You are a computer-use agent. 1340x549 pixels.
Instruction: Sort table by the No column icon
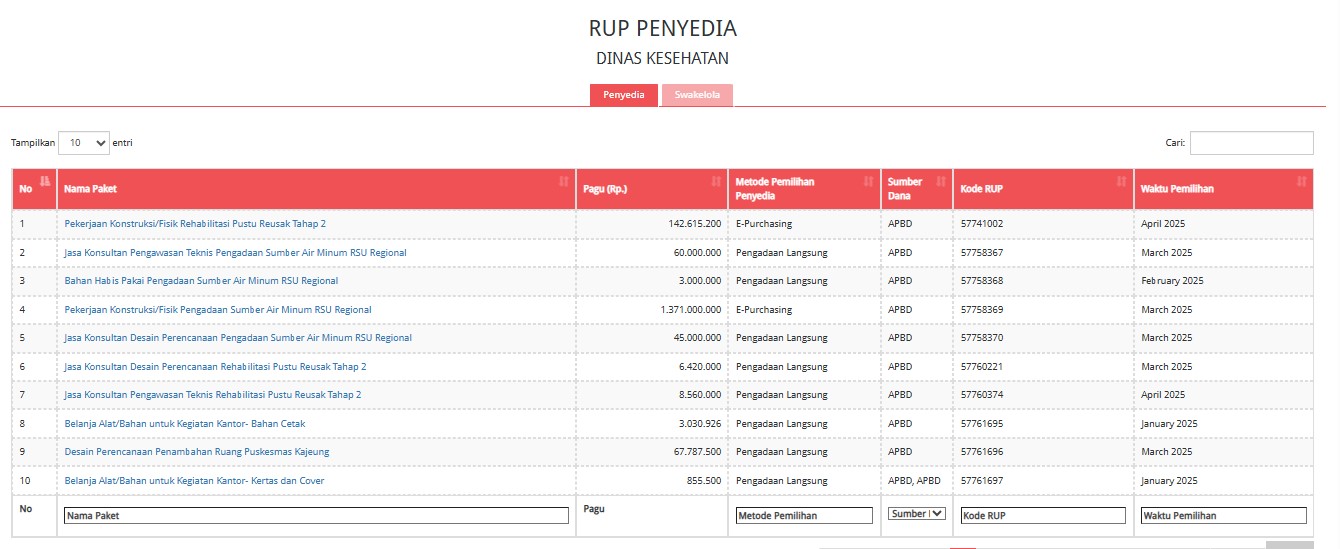click(45, 181)
